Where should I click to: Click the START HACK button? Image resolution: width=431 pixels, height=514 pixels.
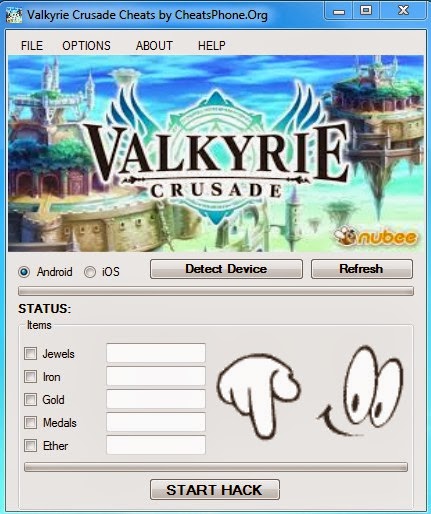click(x=215, y=490)
